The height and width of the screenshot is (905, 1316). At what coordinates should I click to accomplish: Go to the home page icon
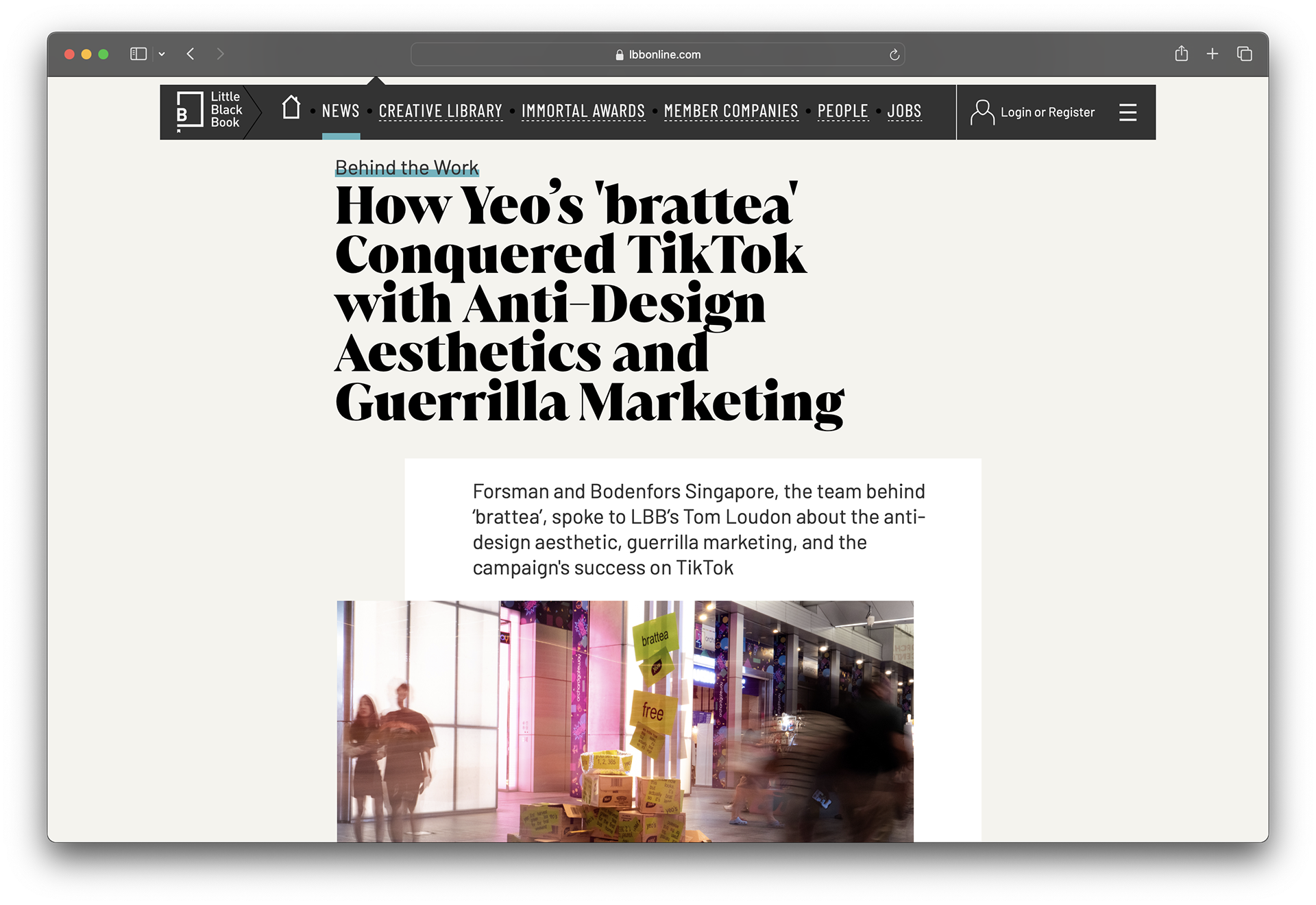[x=291, y=108]
